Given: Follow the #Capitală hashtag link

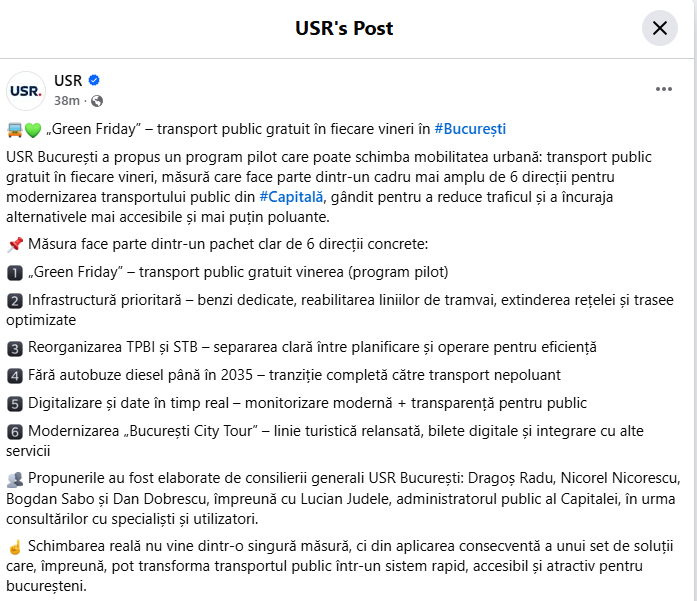Looking at the screenshot, I should coord(291,195).
